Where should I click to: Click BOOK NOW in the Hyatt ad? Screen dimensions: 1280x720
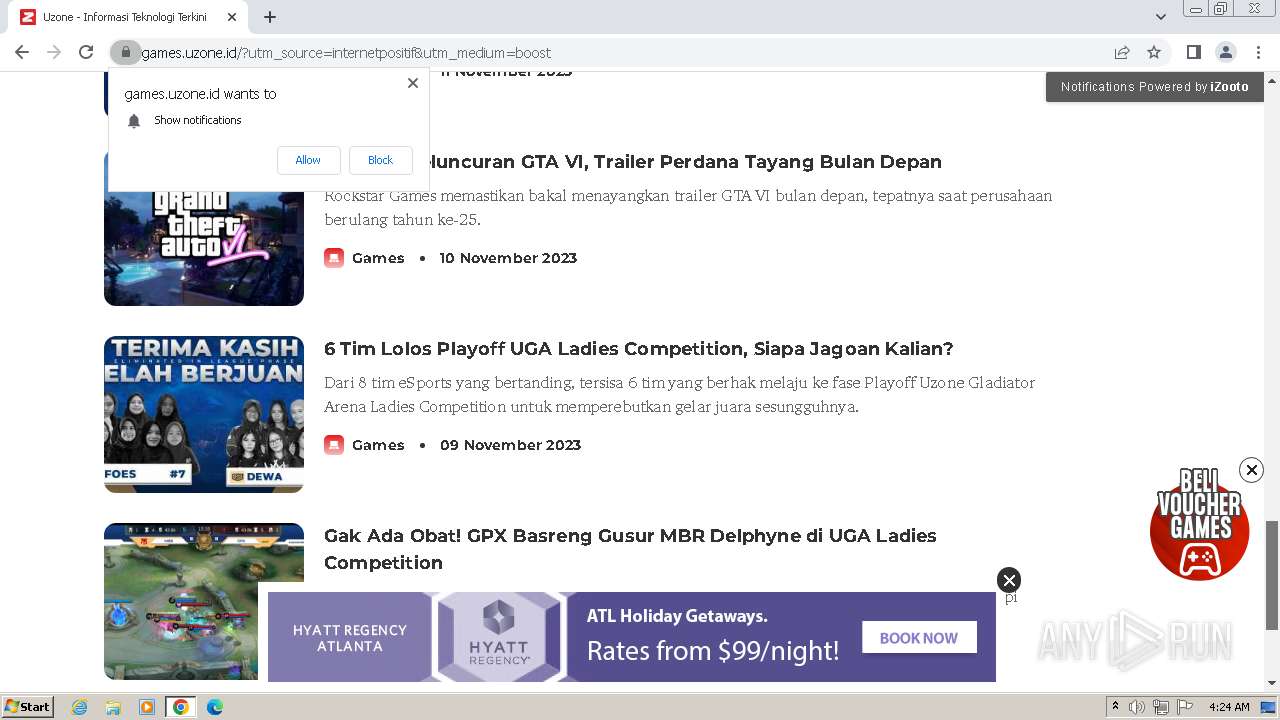click(919, 638)
